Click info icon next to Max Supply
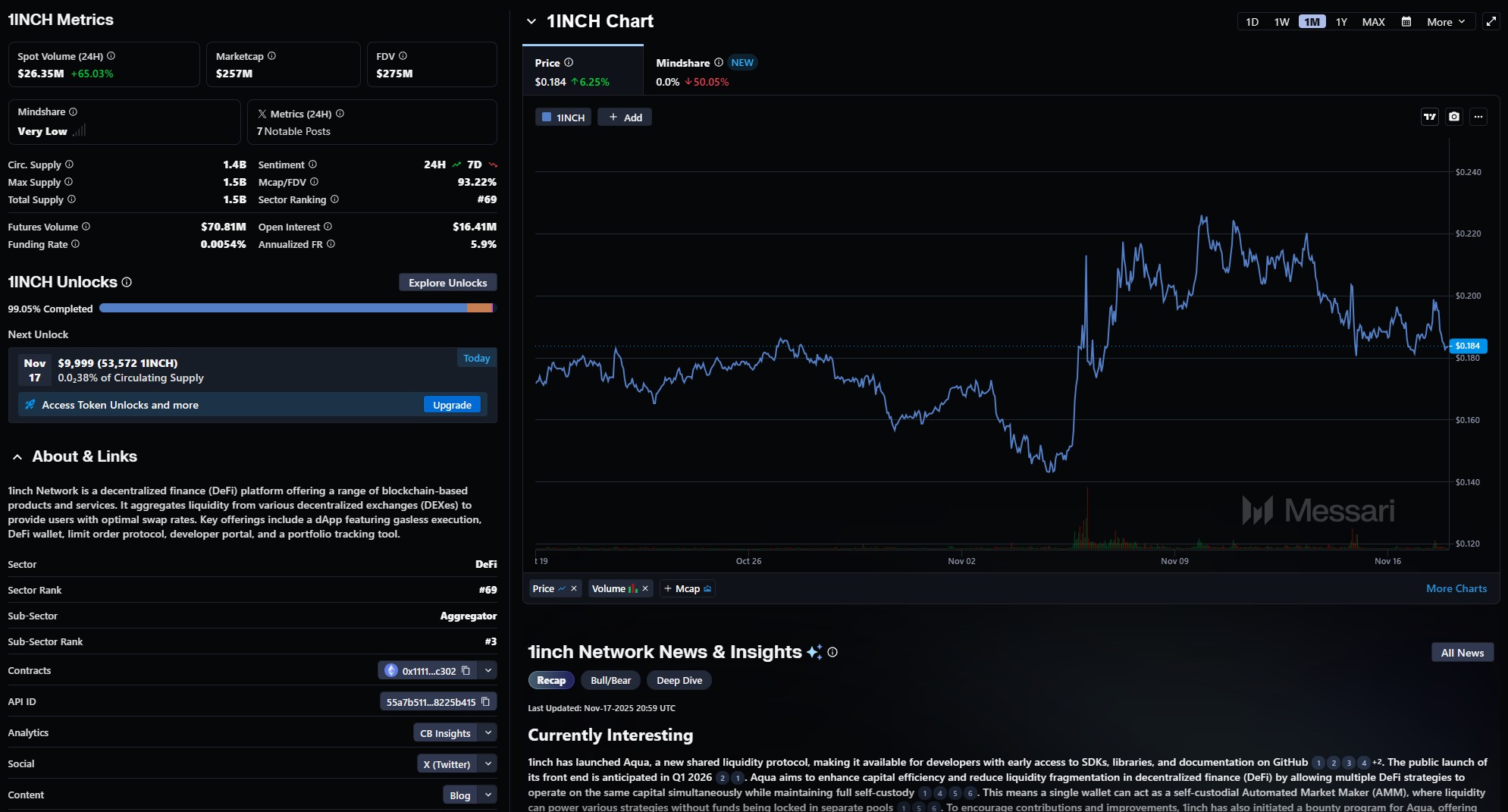Viewport: 1508px width, 812px height. tap(69, 182)
